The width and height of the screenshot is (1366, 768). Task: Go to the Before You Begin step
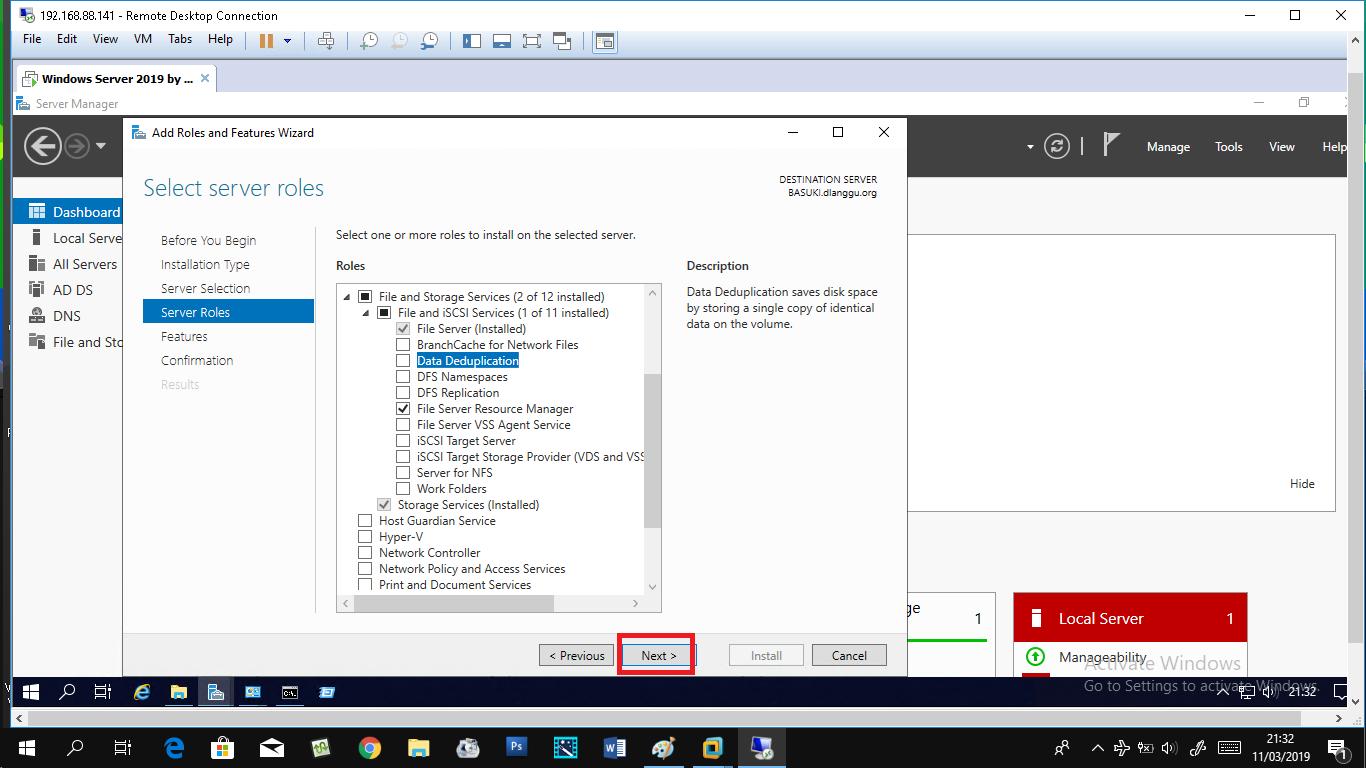tap(209, 241)
